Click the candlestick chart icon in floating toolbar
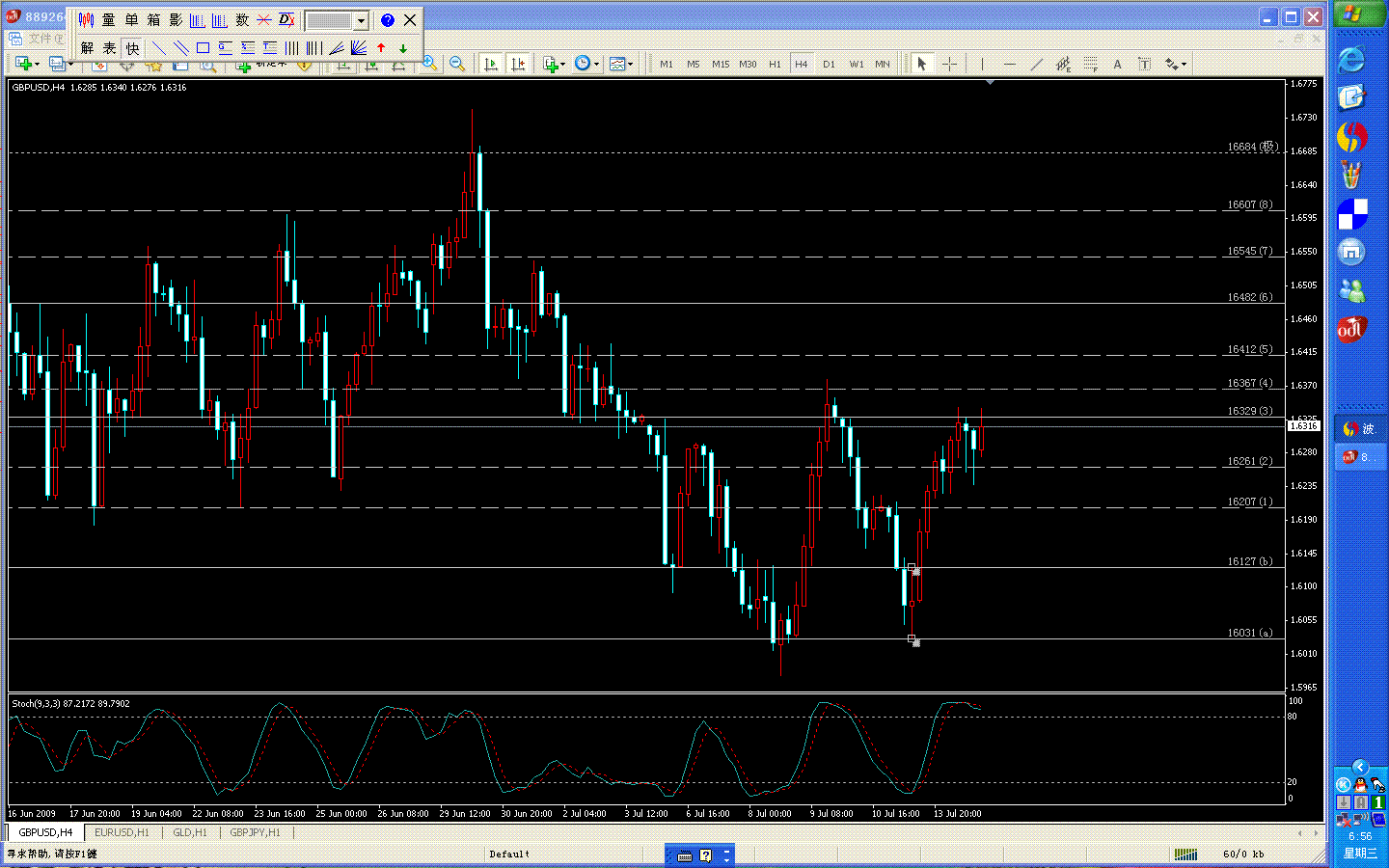Screen dimensions: 1389x868 click(x=87, y=20)
